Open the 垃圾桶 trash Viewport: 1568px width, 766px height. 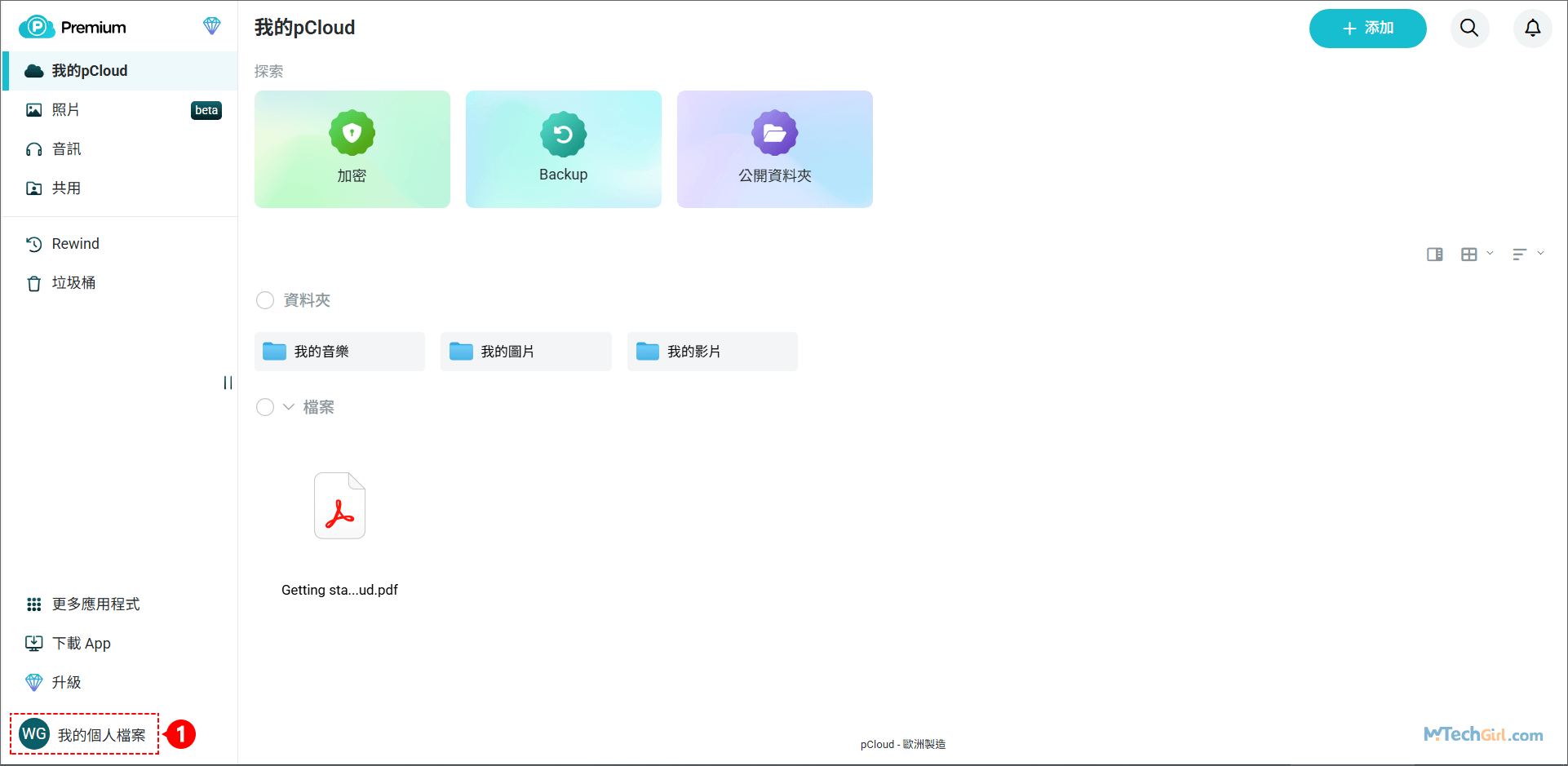[x=121, y=283]
